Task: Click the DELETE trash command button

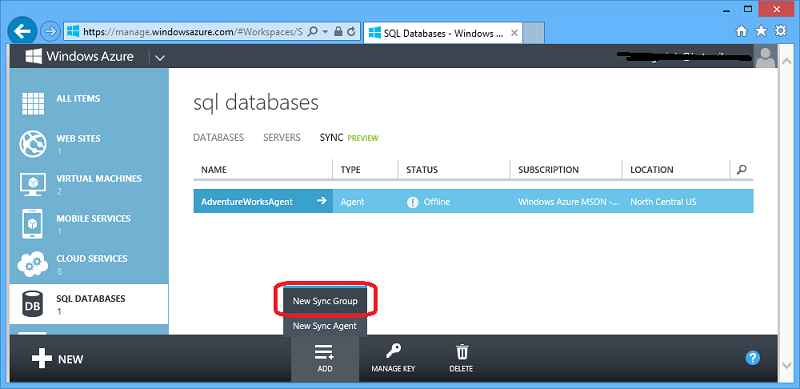Action: click(461, 358)
